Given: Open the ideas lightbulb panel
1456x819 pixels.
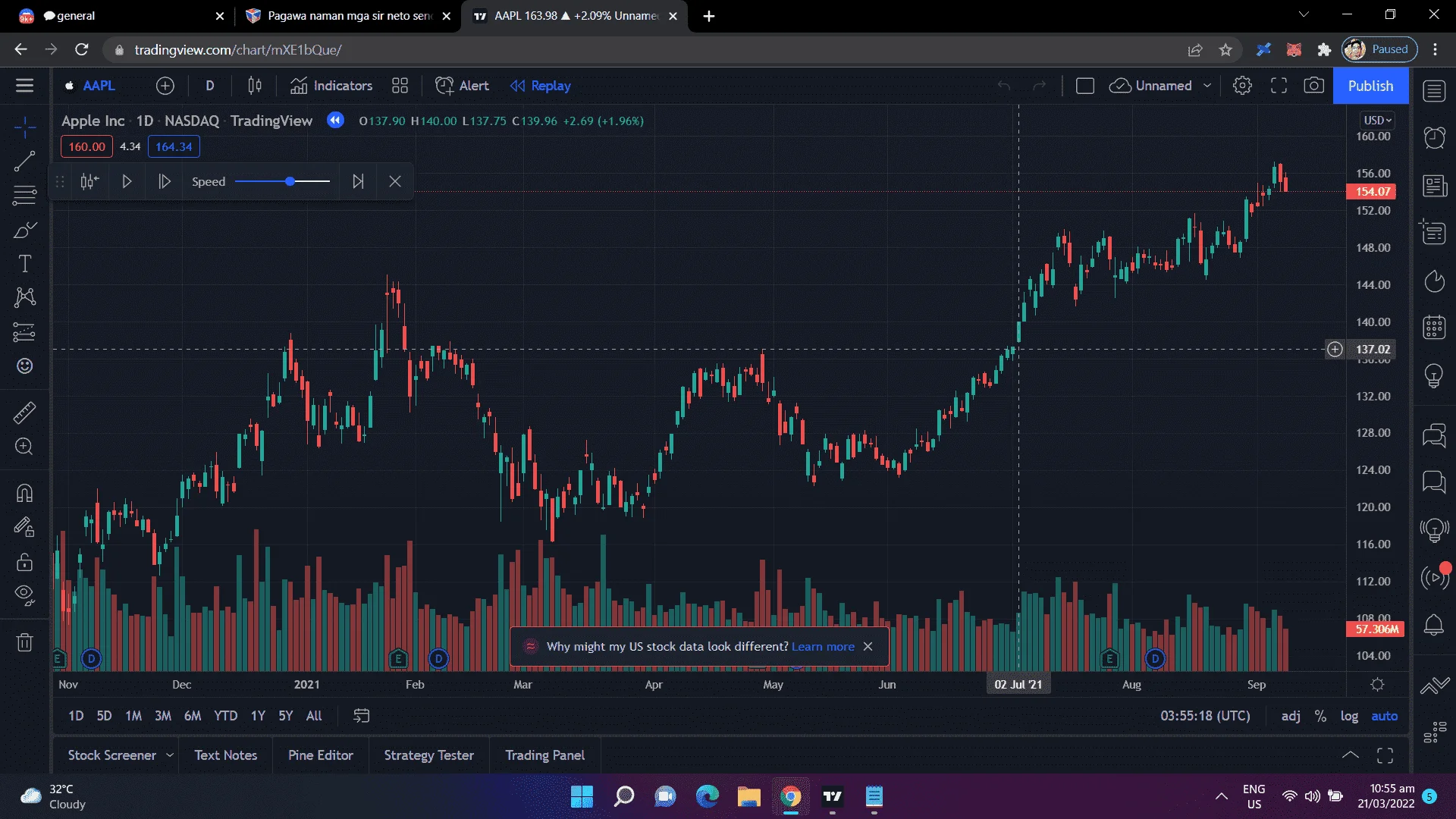Looking at the screenshot, I should [x=1434, y=375].
